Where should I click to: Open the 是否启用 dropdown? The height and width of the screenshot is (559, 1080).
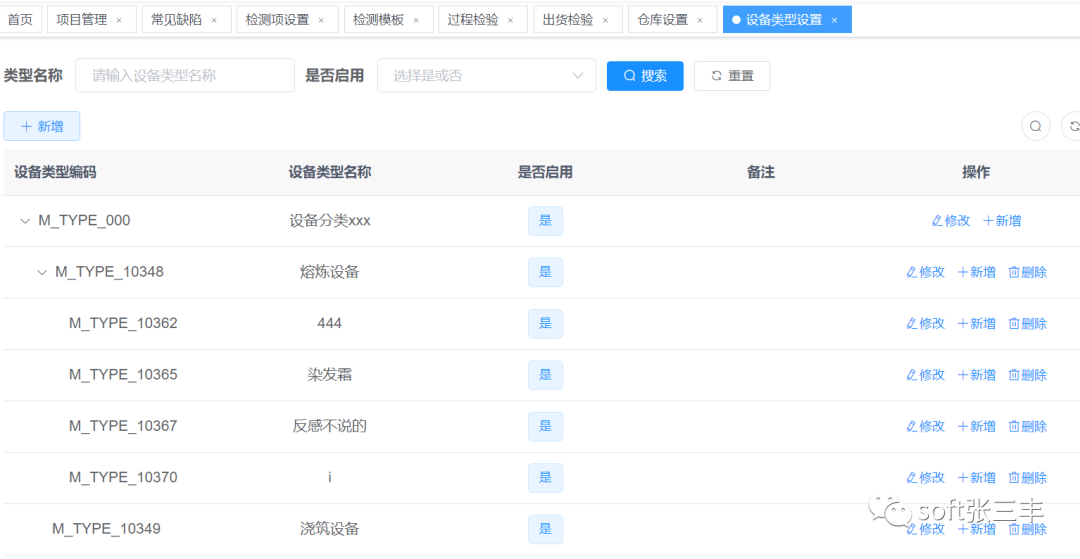tap(486, 76)
